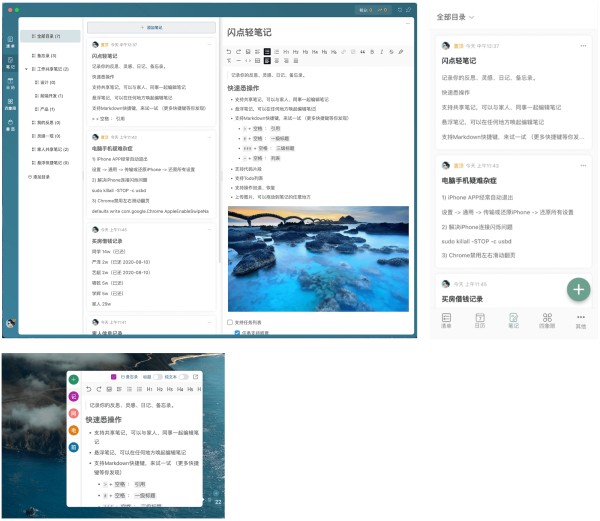Image resolution: width=600 pixels, height=521 pixels.
Task: Toggle 纯文本 switch in floating note
Action: pyautogui.click(x=184, y=377)
